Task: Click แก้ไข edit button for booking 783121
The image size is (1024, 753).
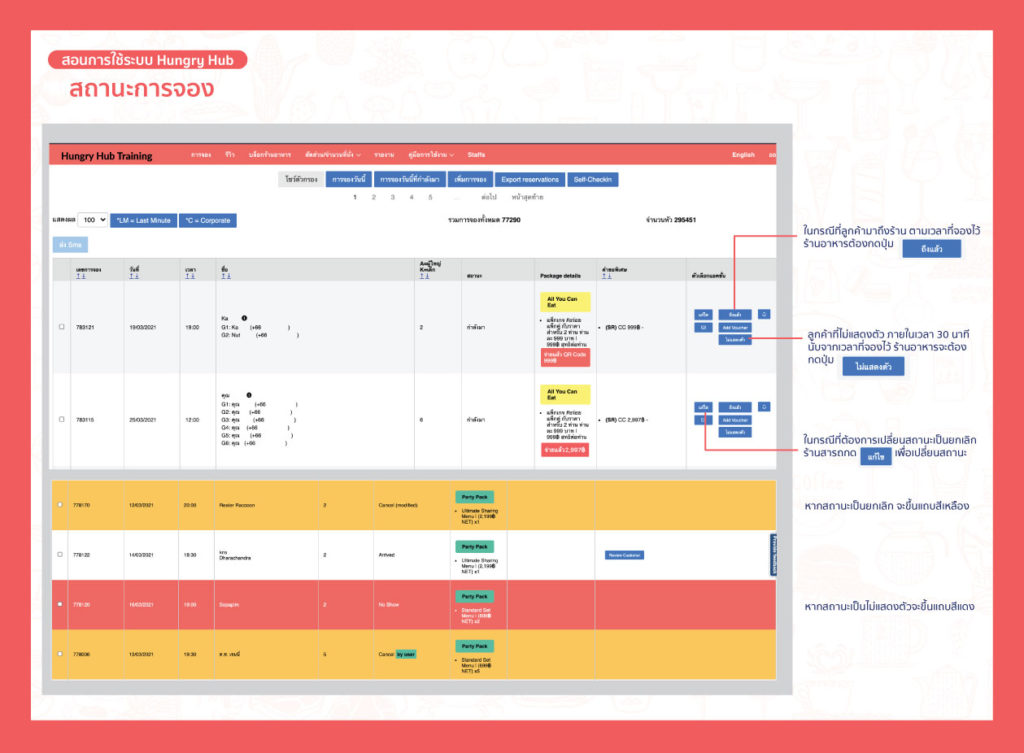Action: coord(703,314)
